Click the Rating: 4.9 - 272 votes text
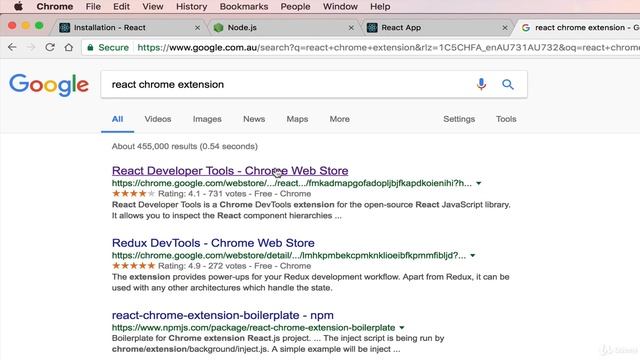 pyautogui.click(x=202, y=266)
